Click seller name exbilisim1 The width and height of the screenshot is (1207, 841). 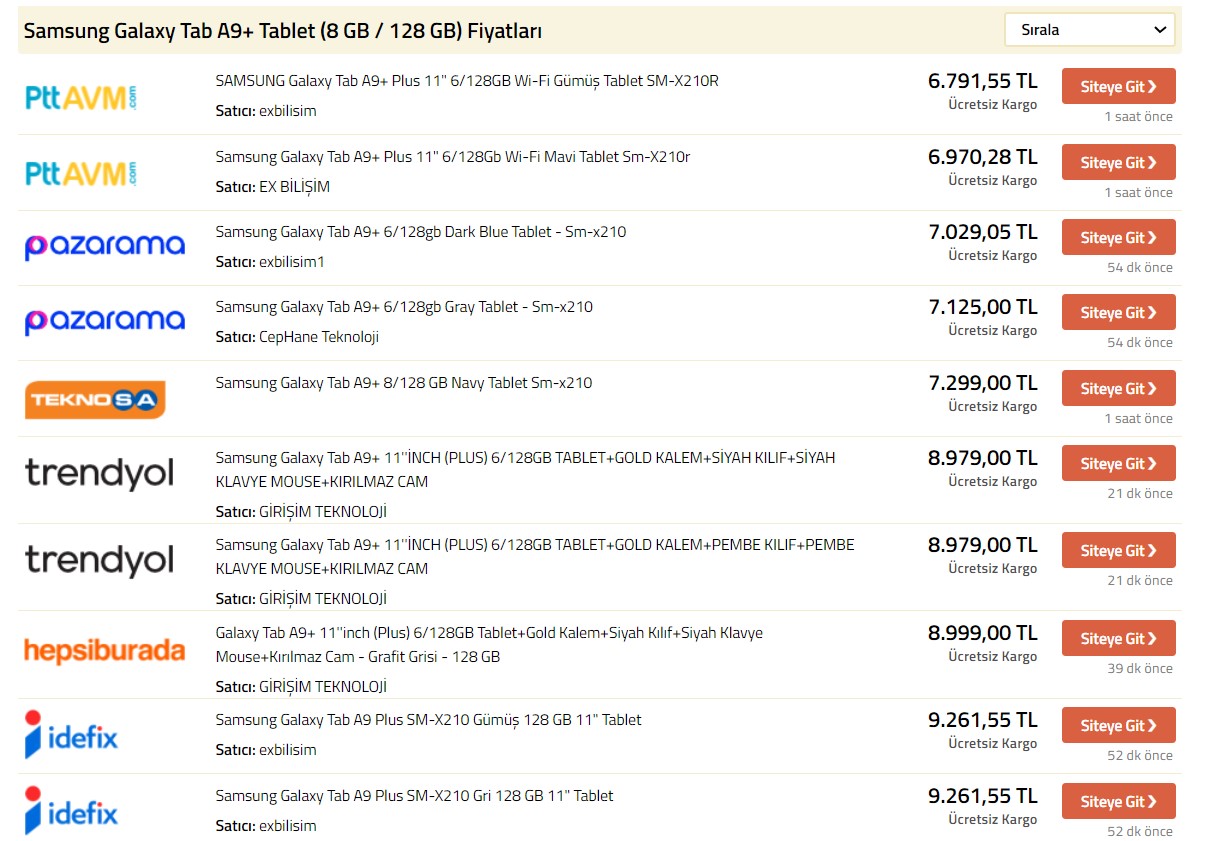(x=292, y=262)
